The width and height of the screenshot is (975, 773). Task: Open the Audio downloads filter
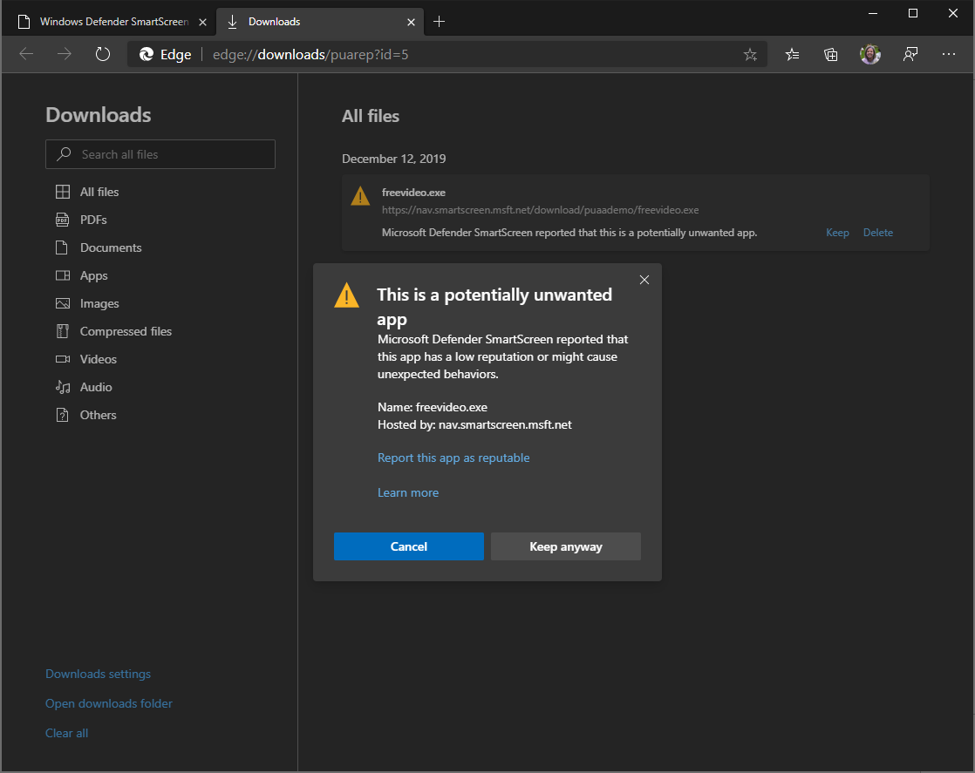pos(96,387)
